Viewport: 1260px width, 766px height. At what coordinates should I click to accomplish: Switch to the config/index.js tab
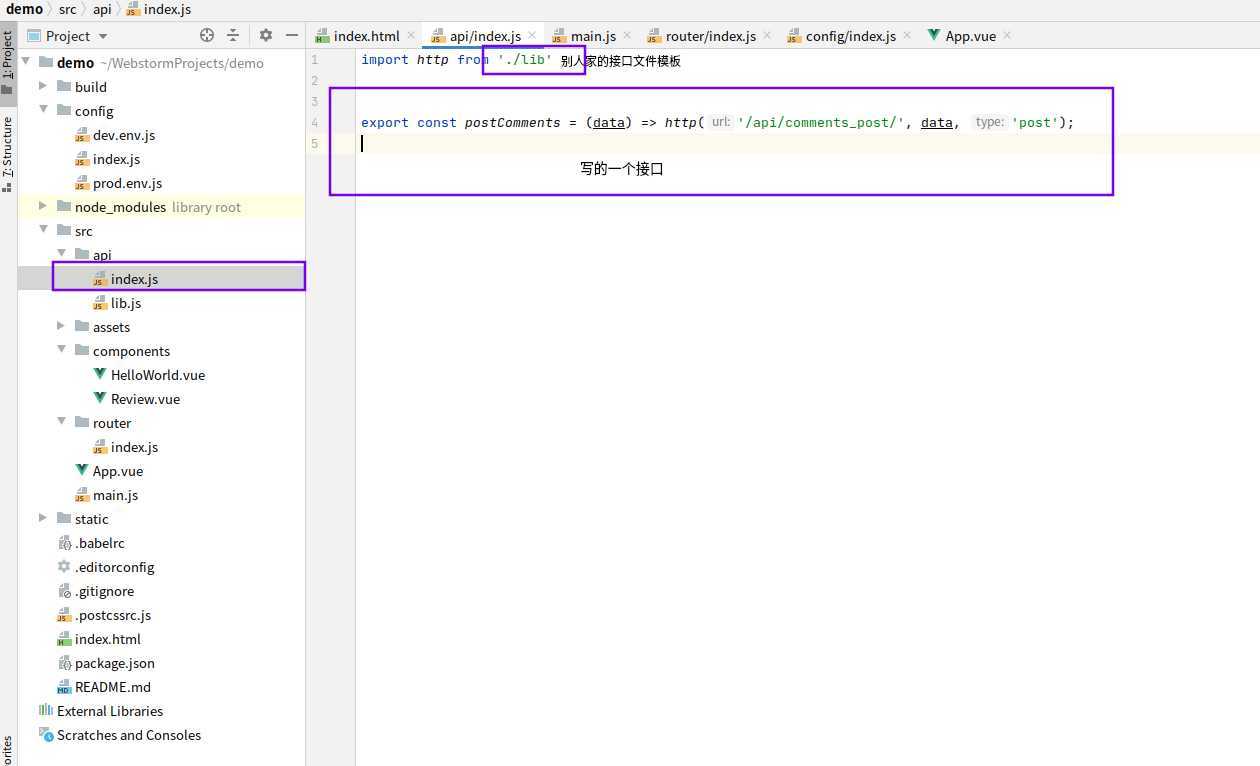[851, 36]
